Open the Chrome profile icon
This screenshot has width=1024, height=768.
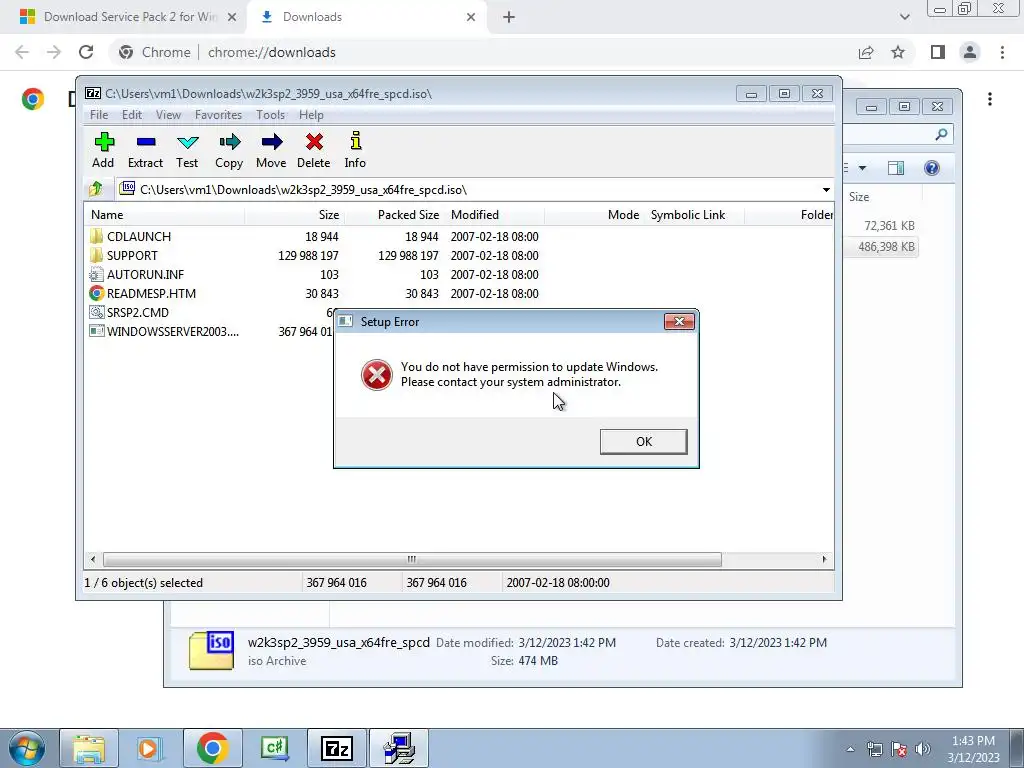coord(970,52)
